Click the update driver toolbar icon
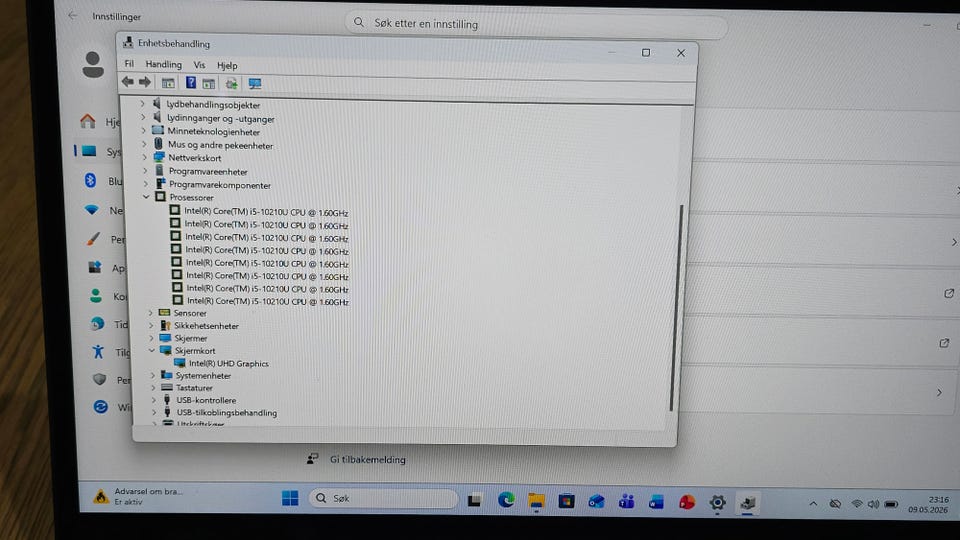Viewport: 960px width, 540px height. point(231,84)
